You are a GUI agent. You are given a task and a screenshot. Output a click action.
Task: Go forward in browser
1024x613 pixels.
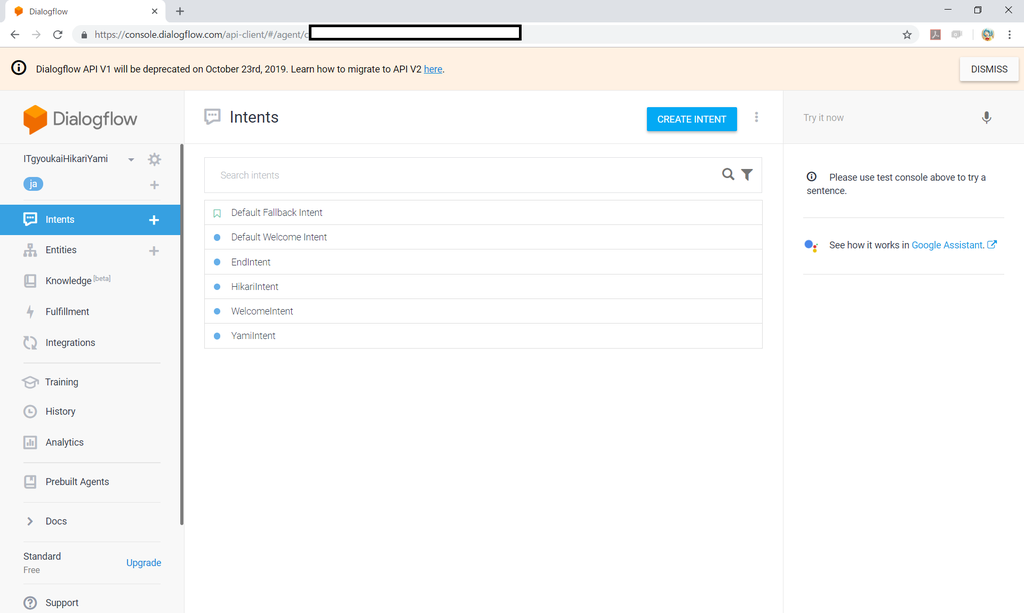36,35
